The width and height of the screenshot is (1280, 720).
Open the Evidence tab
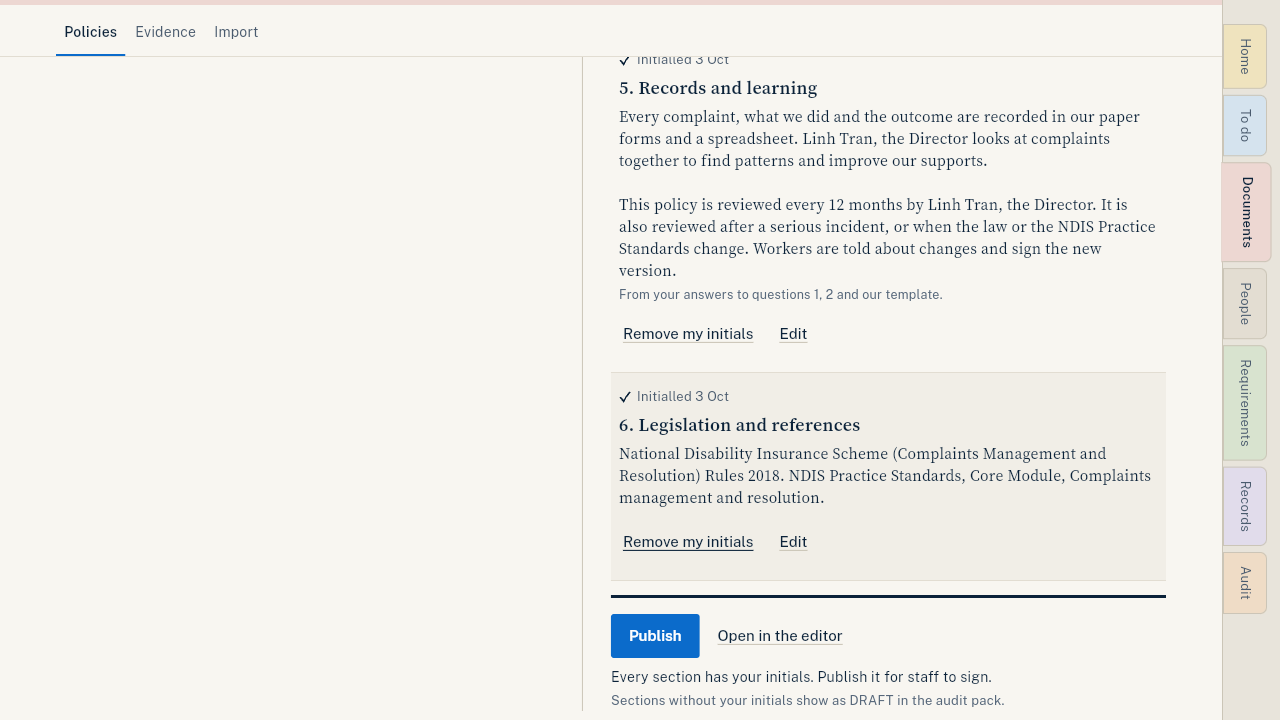coord(166,32)
